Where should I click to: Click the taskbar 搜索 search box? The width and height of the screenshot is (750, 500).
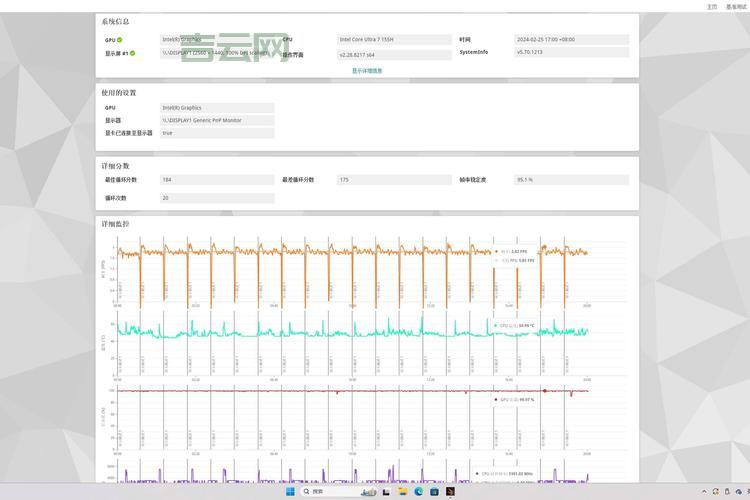(x=328, y=492)
